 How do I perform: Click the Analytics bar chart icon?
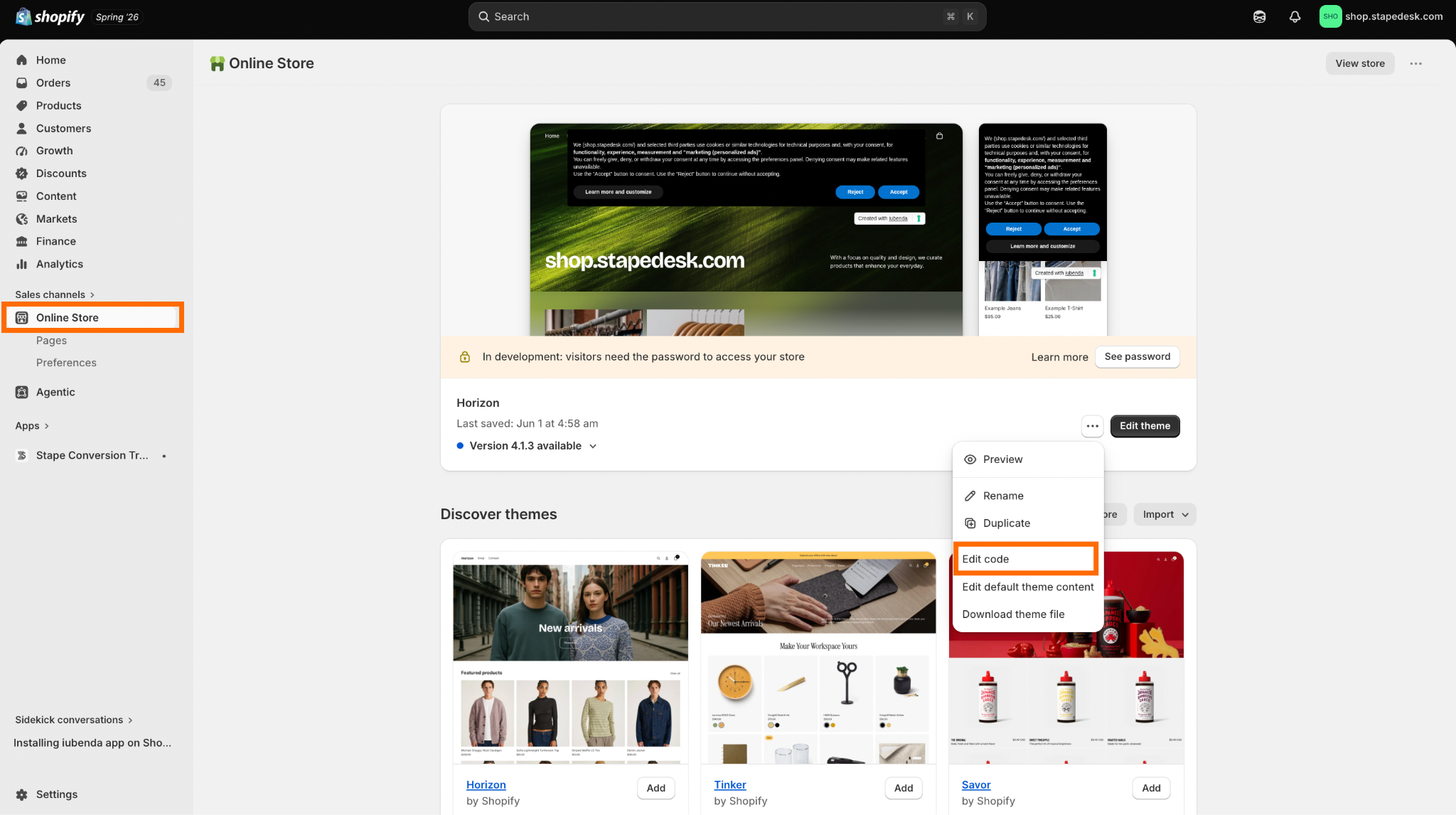tap(22, 264)
